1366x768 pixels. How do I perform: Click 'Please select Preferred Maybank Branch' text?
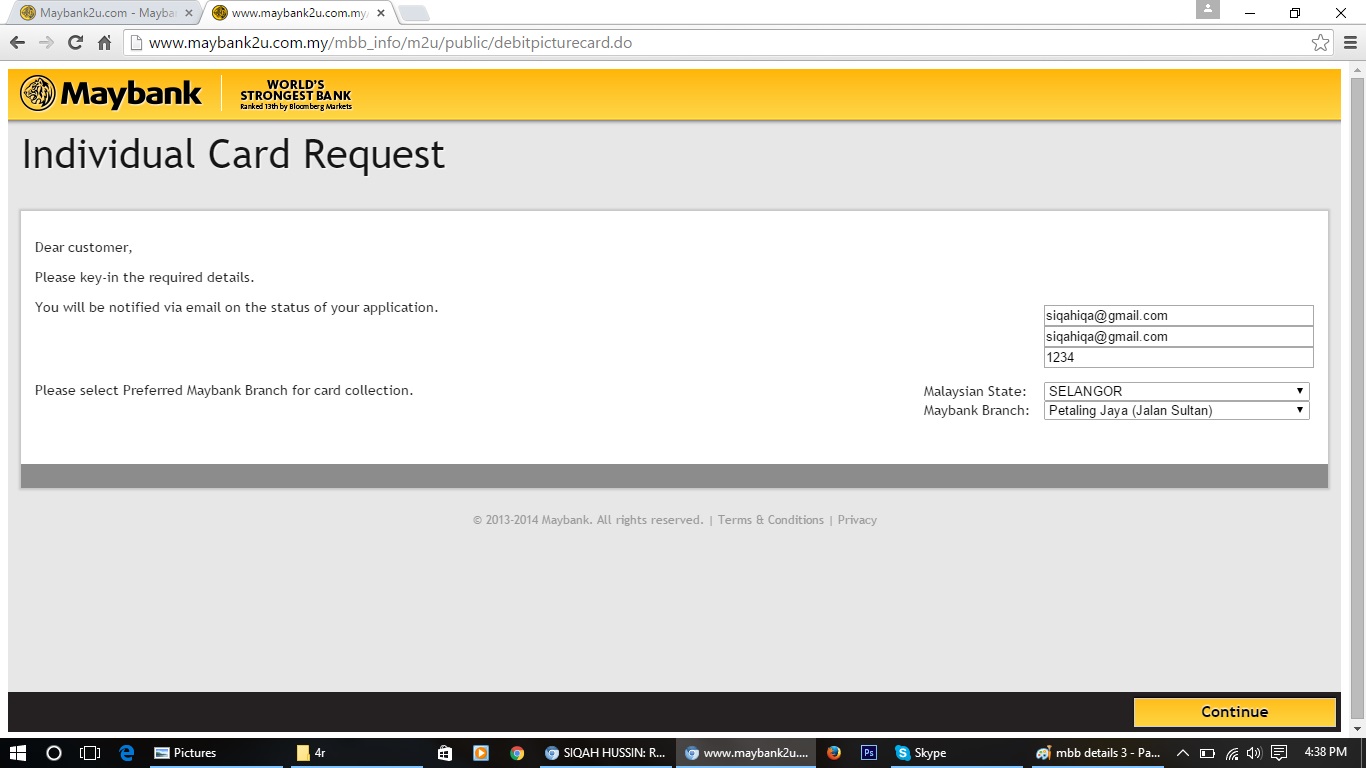click(224, 390)
